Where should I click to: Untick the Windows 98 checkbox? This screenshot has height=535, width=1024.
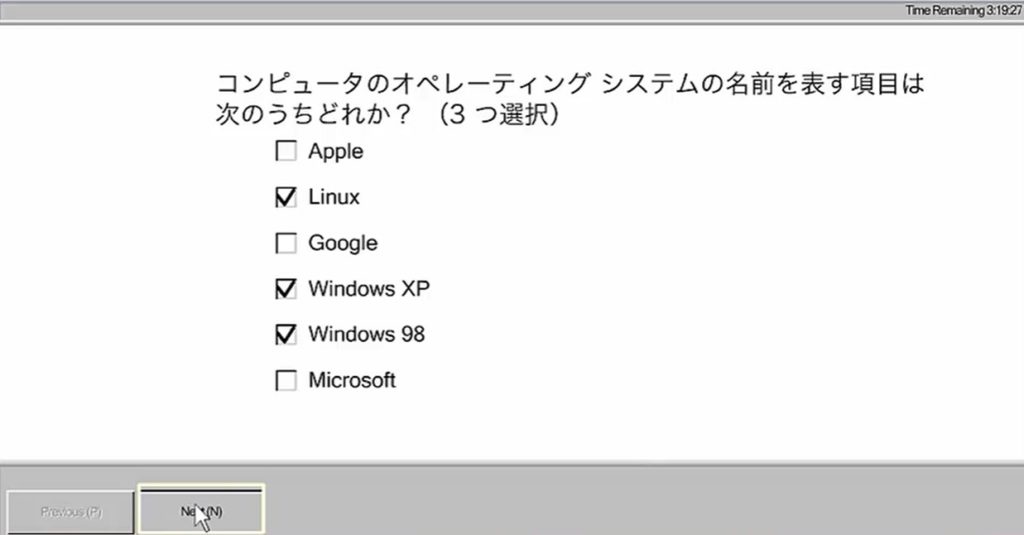[x=286, y=334]
